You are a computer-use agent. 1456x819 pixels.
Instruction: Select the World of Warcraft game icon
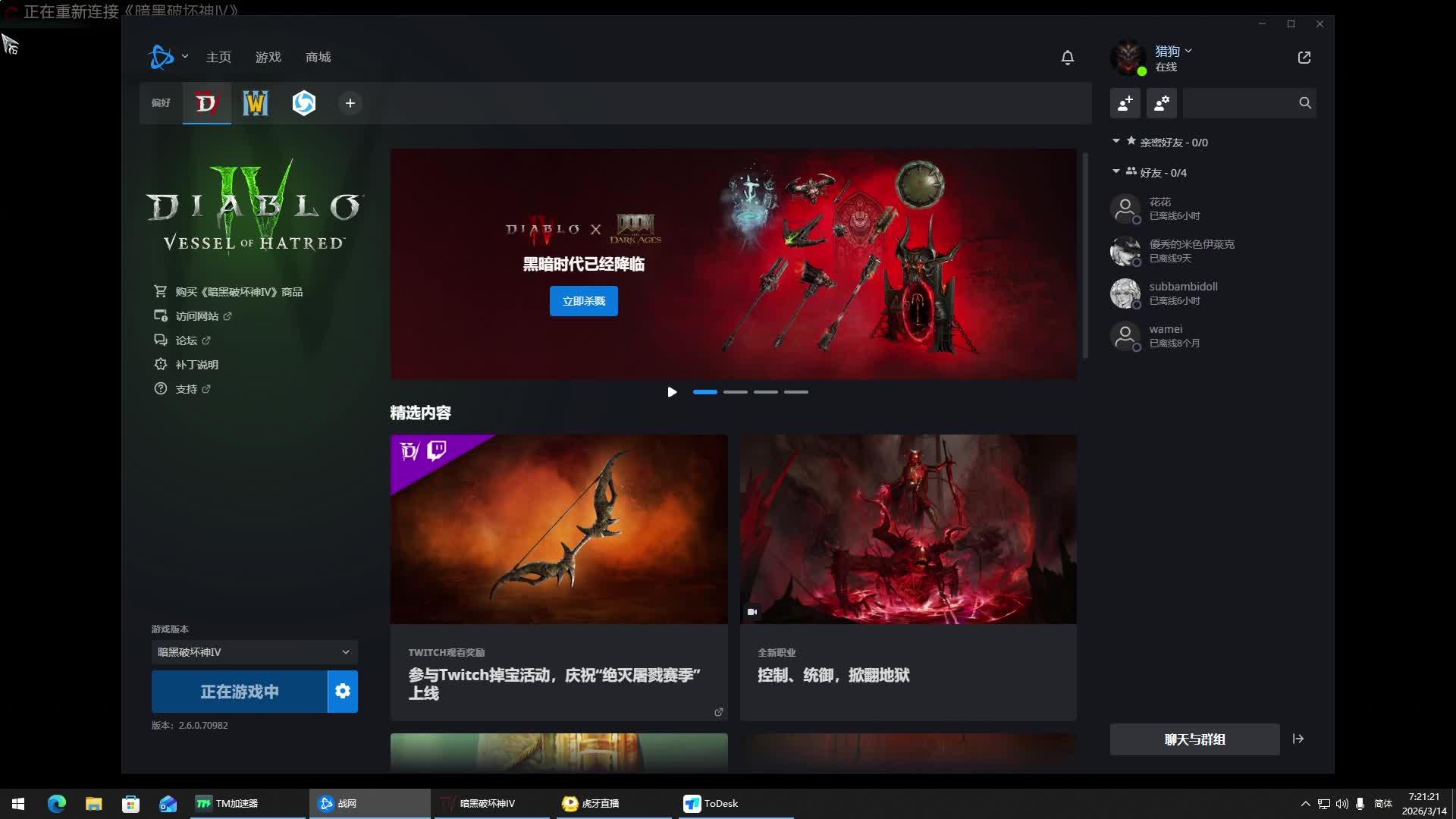(x=255, y=103)
